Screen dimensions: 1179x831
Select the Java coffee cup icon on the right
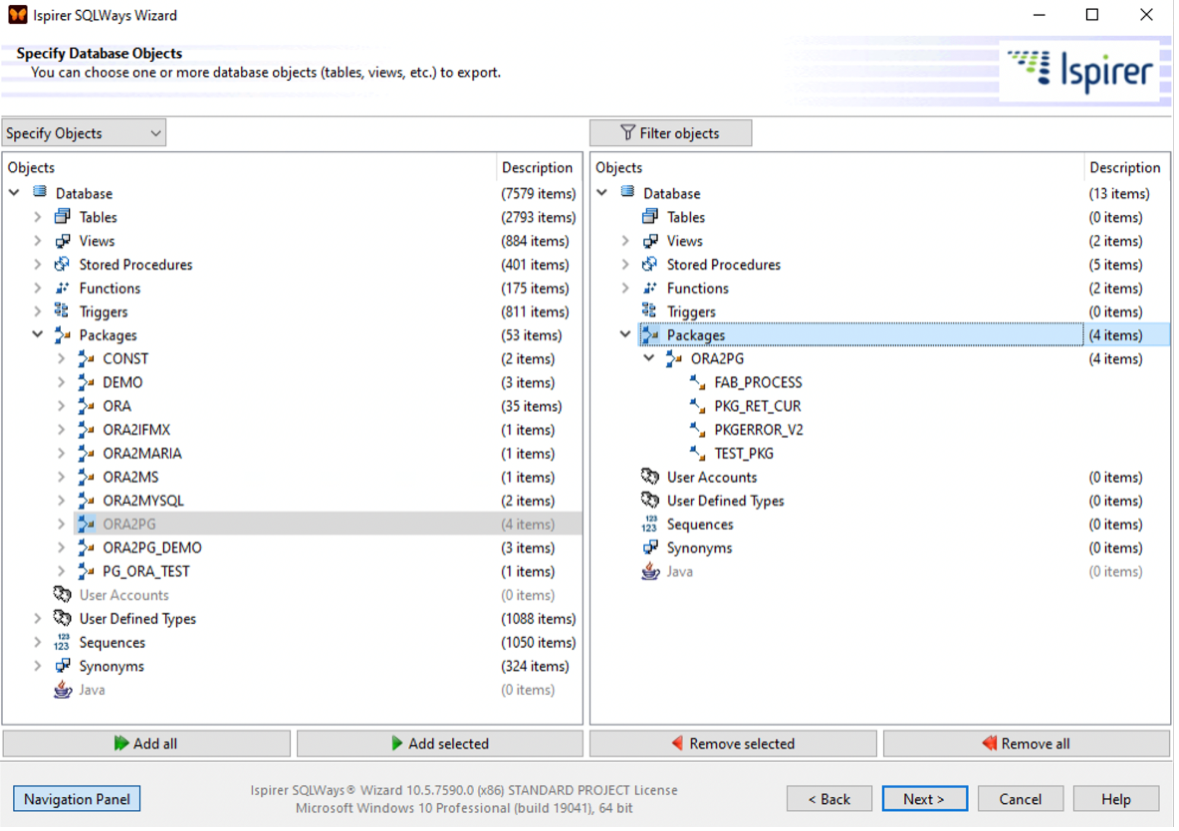point(652,571)
